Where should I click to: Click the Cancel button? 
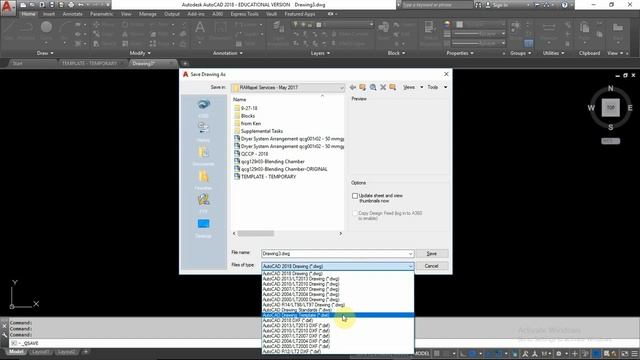[x=431, y=266]
